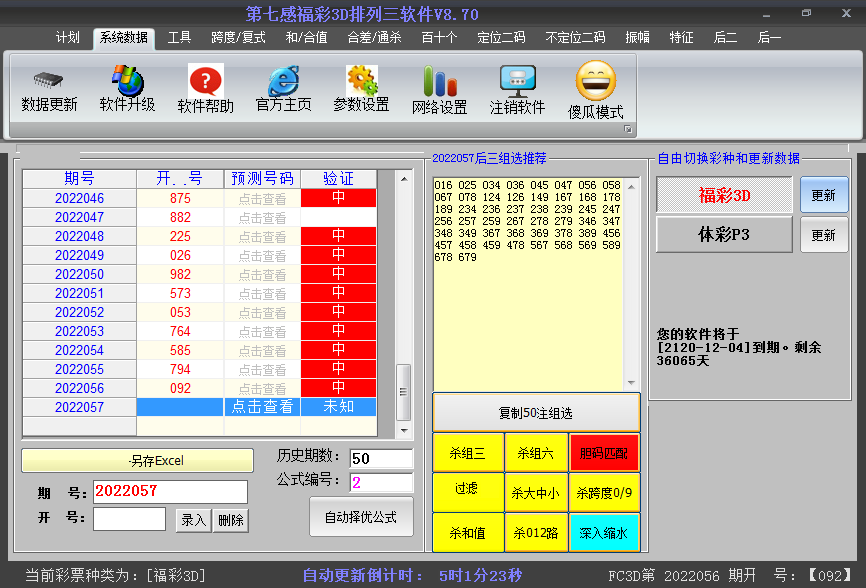This screenshot has height=588, width=866.
Task: Focus the 开号 input field
Action: tap(129, 519)
